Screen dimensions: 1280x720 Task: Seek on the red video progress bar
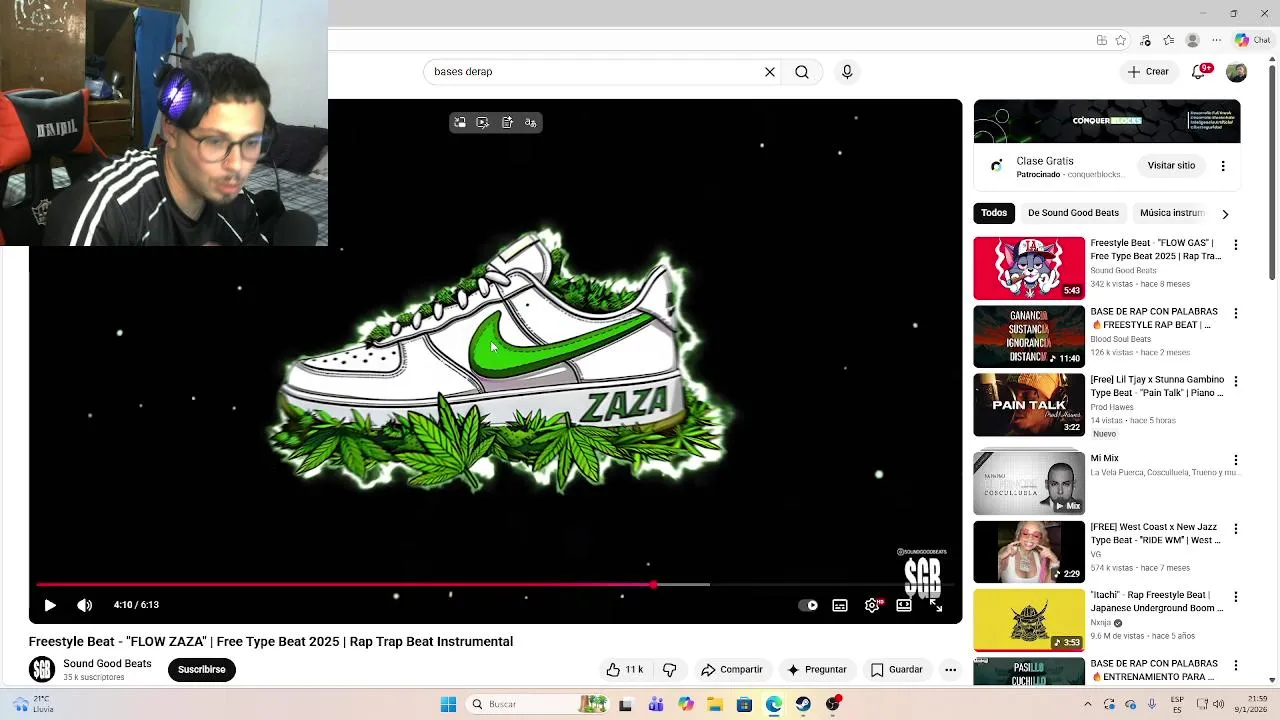click(x=495, y=584)
